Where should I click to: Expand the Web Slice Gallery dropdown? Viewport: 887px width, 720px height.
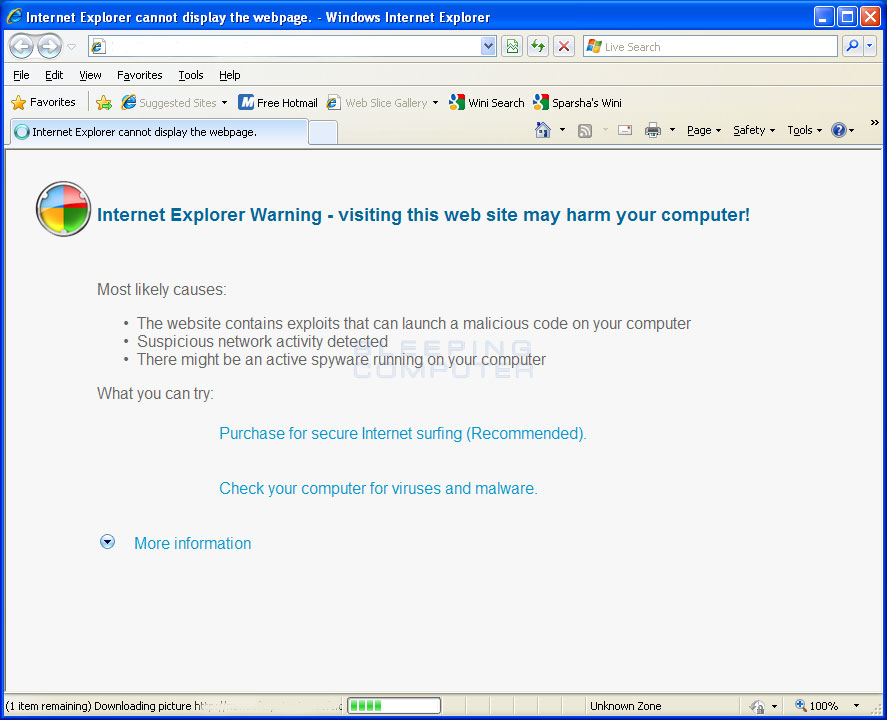click(436, 102)
